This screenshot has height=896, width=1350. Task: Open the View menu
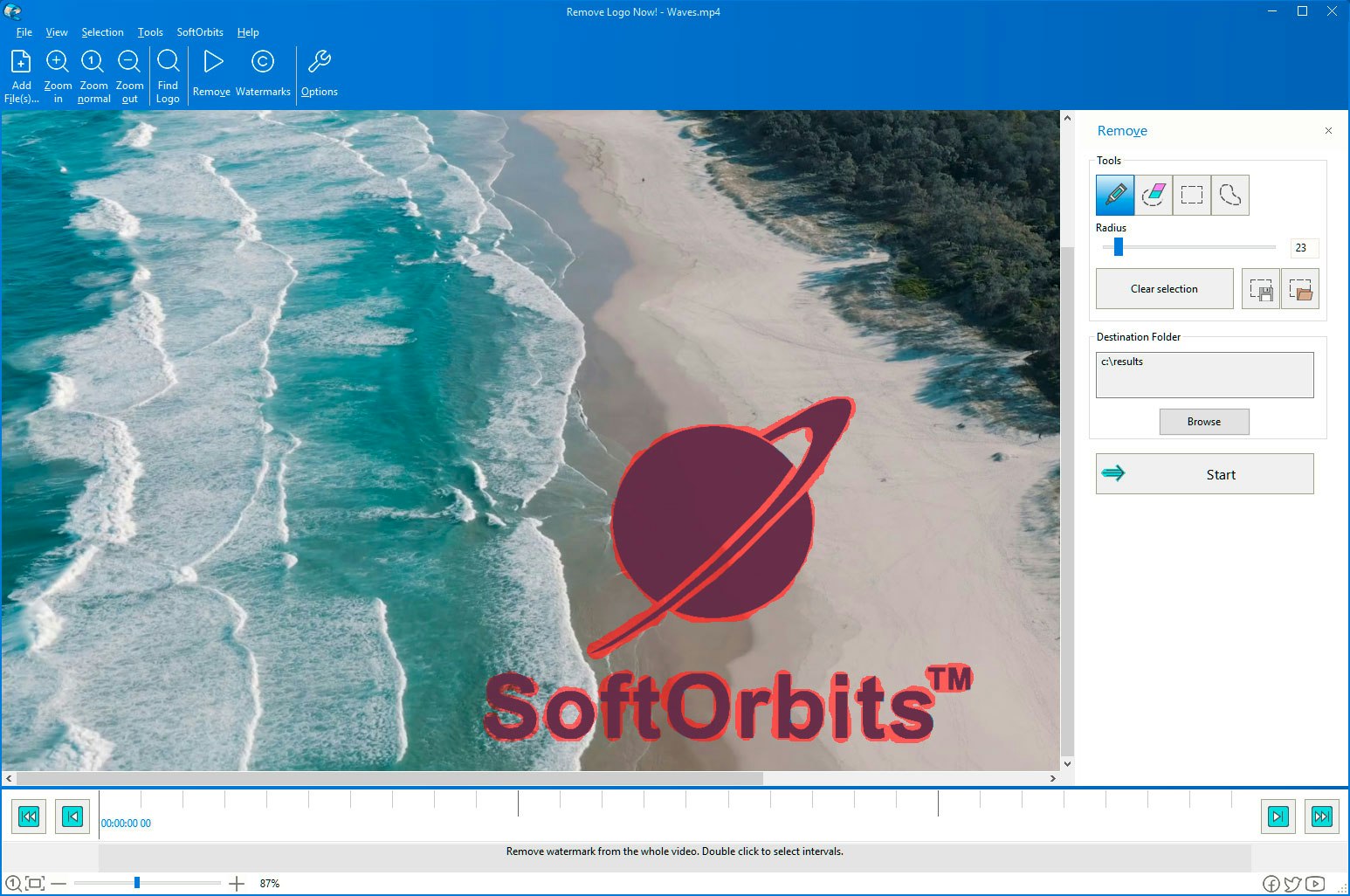[x=57, y=32]
